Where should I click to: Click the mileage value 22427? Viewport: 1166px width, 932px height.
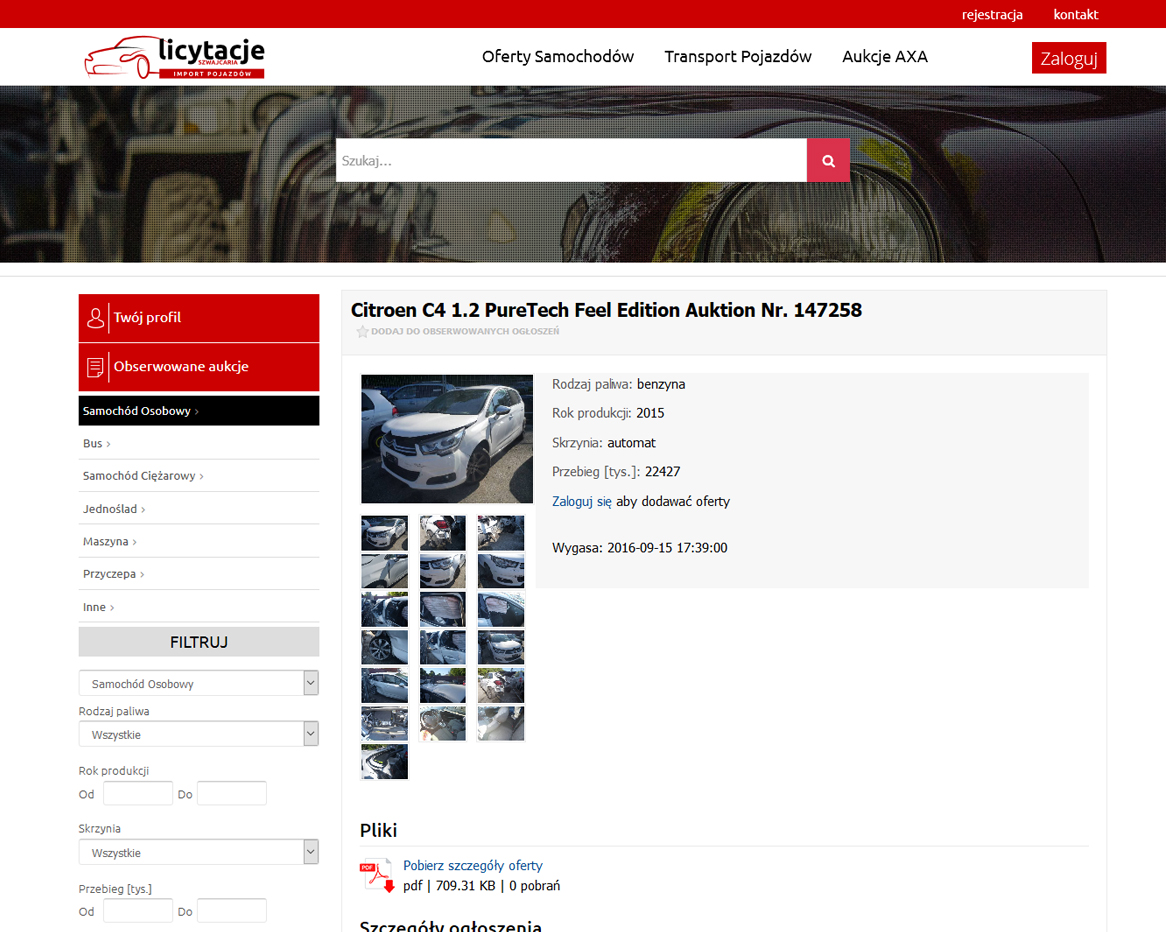(x=663, y=472)
